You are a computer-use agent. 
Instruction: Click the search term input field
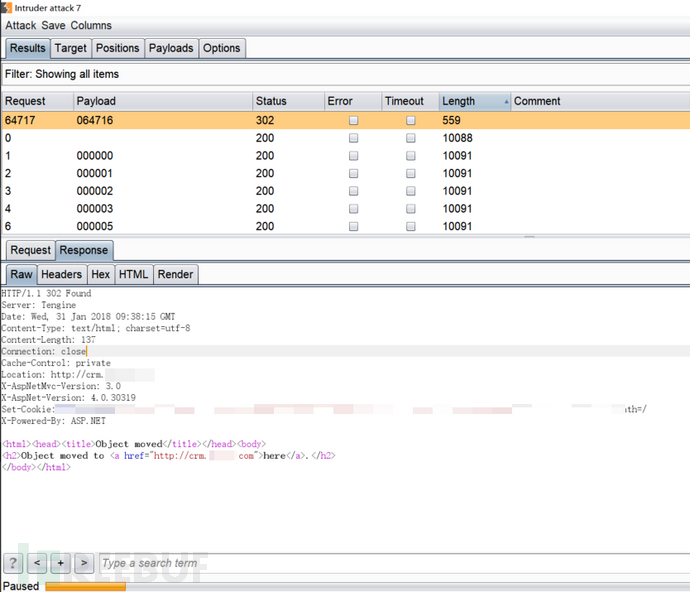pyautogui.click(x=394, y=563)
